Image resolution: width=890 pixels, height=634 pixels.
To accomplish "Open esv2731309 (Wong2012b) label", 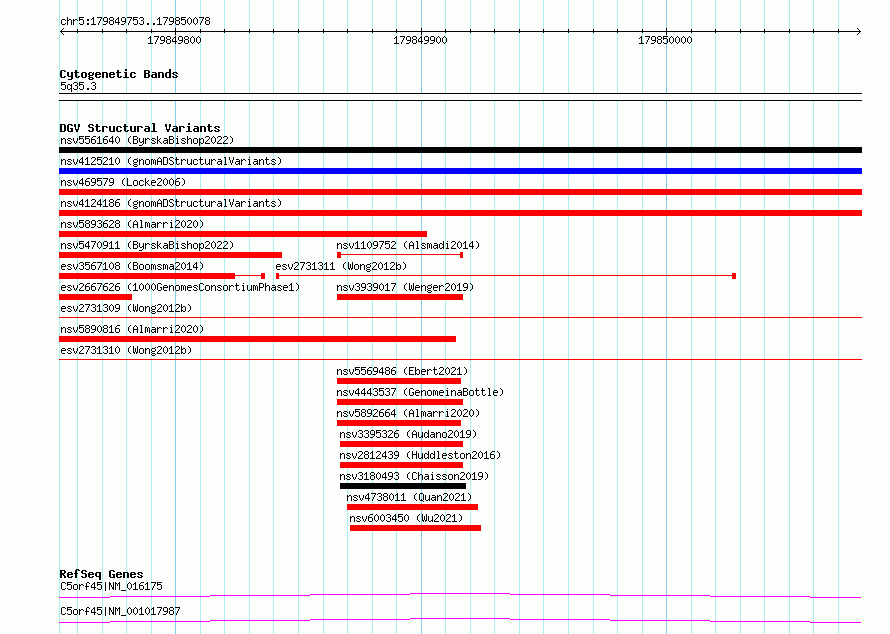I will pyautogui.click(x=126, y=308).
